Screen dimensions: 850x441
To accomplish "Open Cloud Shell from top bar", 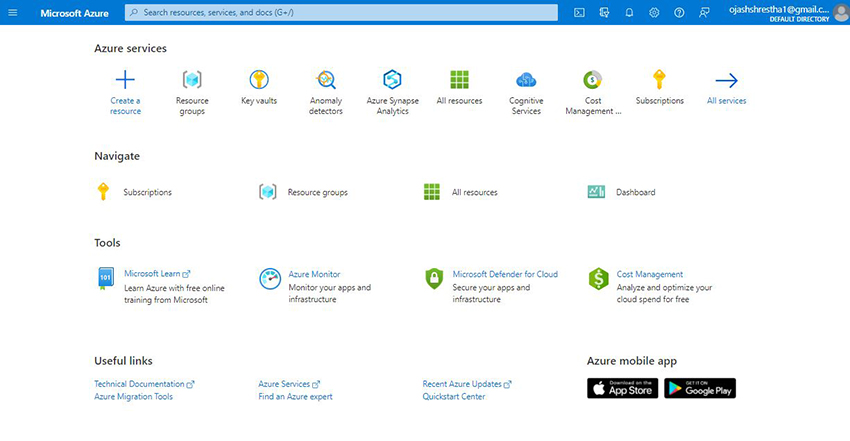I will [x=579, y=13].
